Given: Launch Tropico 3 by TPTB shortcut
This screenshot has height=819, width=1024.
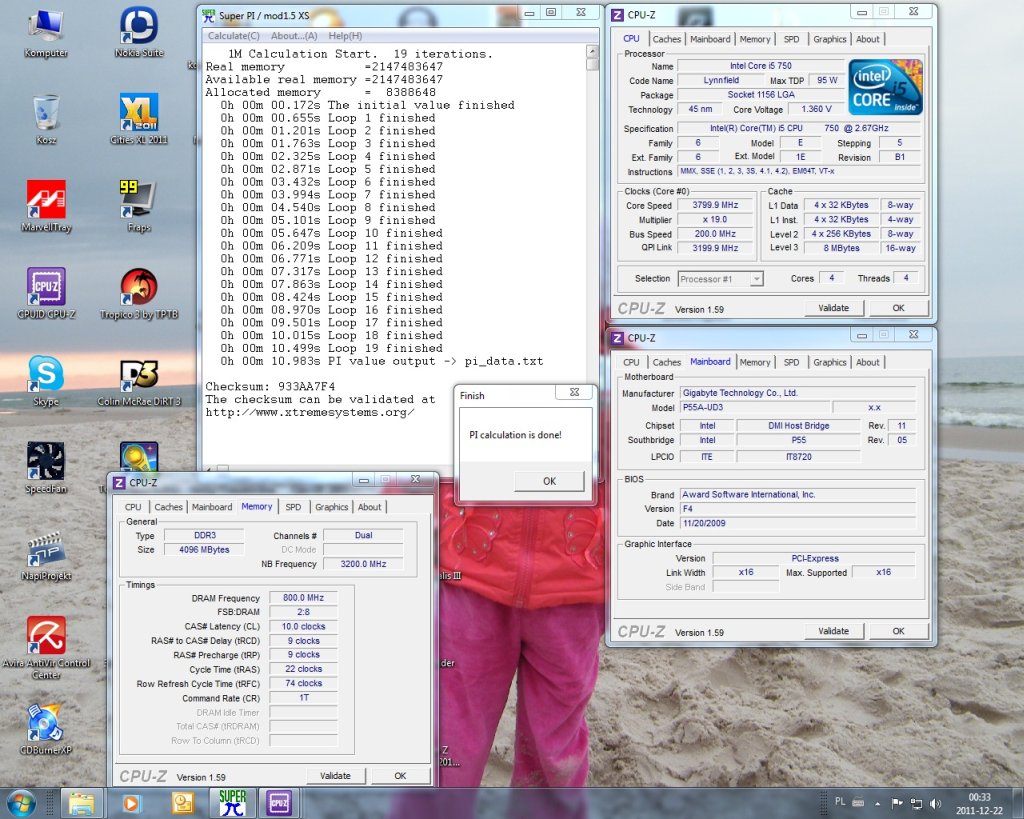Looking at the screenshot, I should point(138,294).
